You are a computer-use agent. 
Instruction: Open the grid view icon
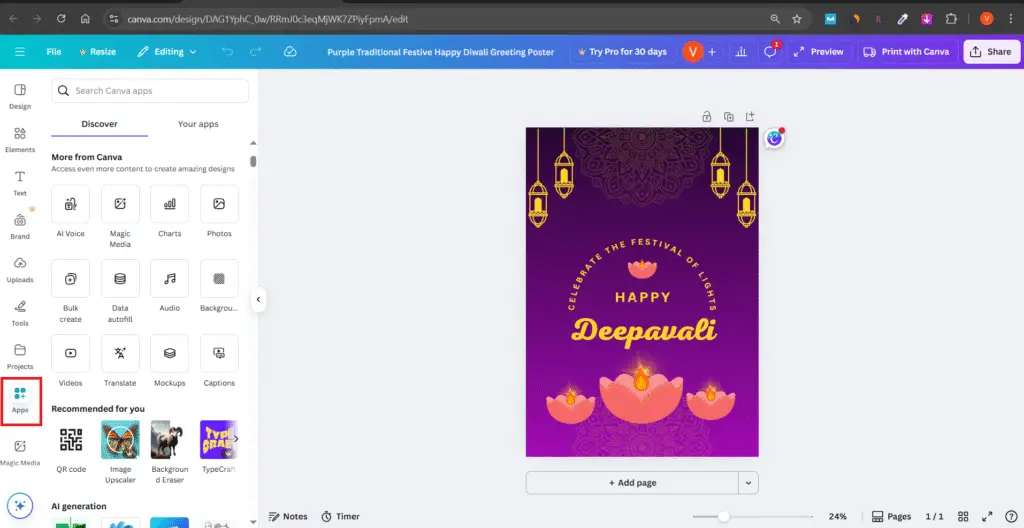tap(963, 516)
